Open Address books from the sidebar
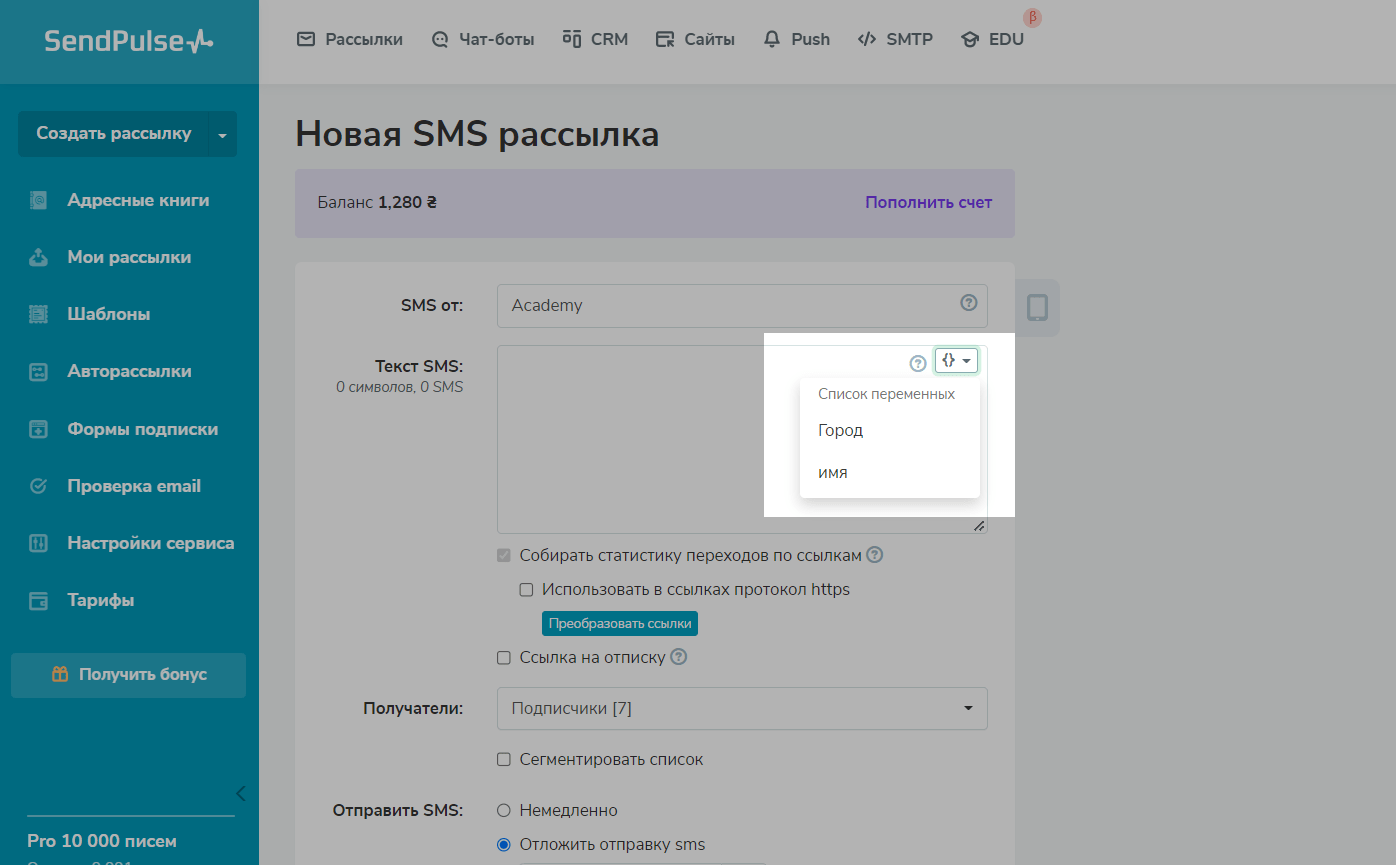The height and width of the screenshot is (865, 1396). click(138, 200)
